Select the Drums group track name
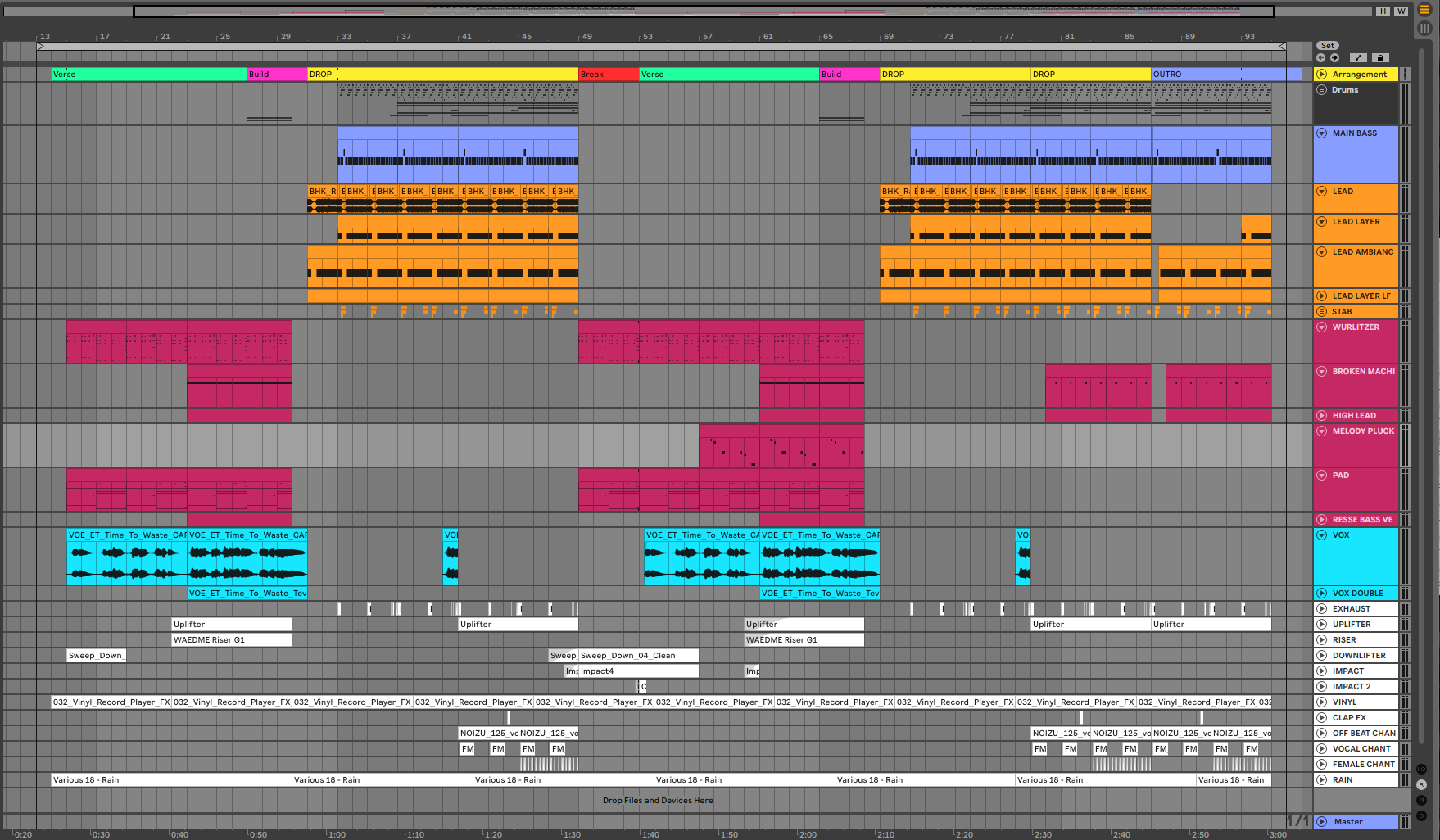 coord(1345,90)
